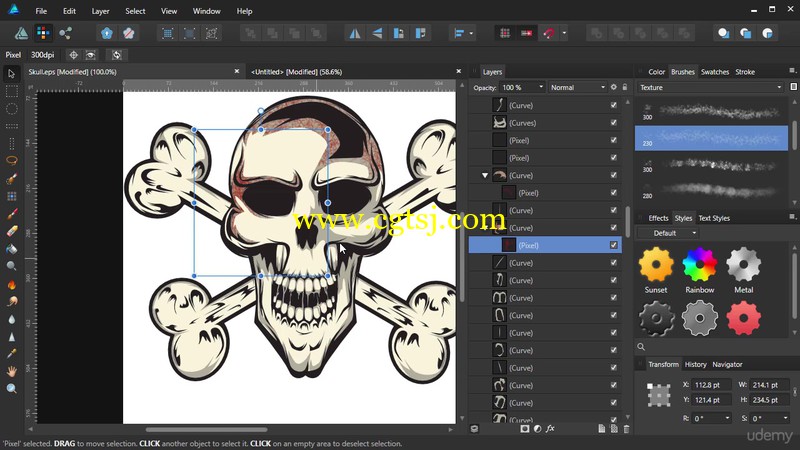Select the Burn Brush flame tool

tap(11, 284)
